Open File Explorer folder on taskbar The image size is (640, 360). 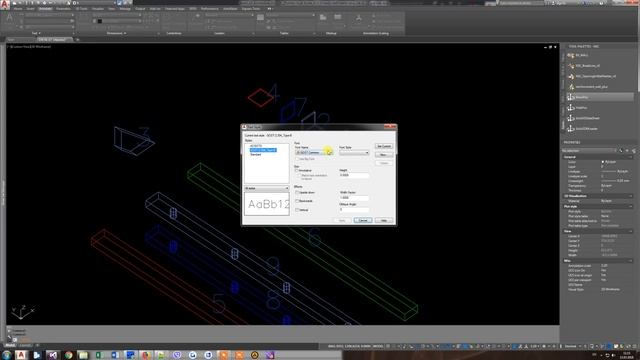(x=84, y=355)
